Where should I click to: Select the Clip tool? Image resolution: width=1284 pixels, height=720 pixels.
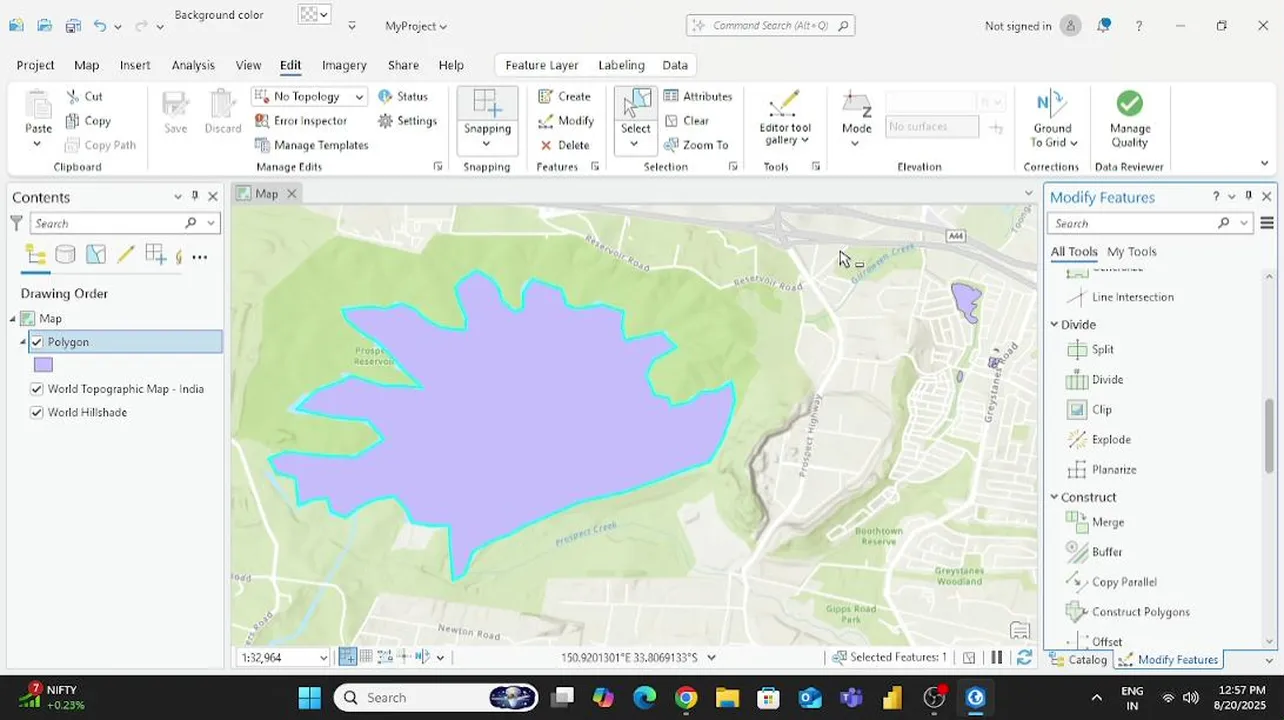[x=1089, y=409]
